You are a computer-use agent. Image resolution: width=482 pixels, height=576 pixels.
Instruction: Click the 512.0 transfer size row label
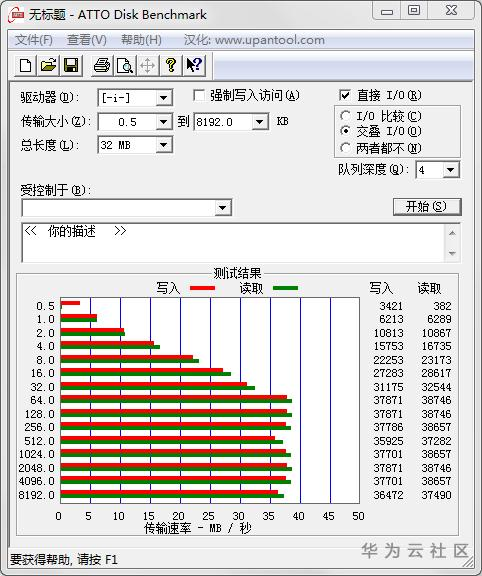point(39,441)
